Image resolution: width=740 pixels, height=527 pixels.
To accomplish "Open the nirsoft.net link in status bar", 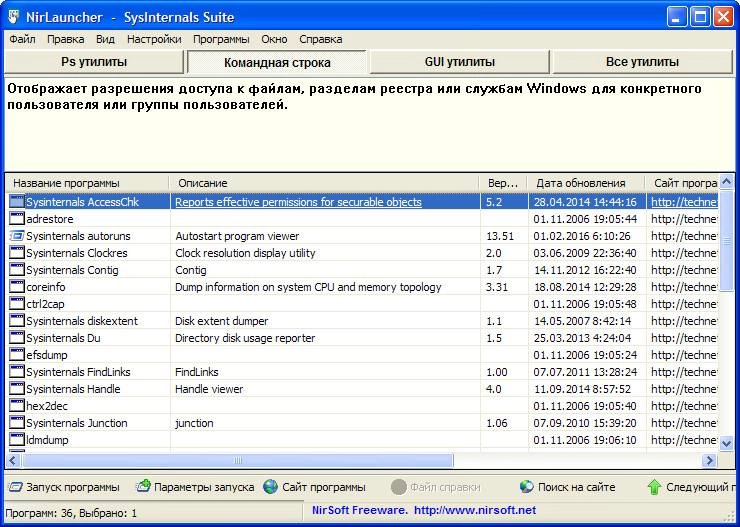I will click(475, 510).
